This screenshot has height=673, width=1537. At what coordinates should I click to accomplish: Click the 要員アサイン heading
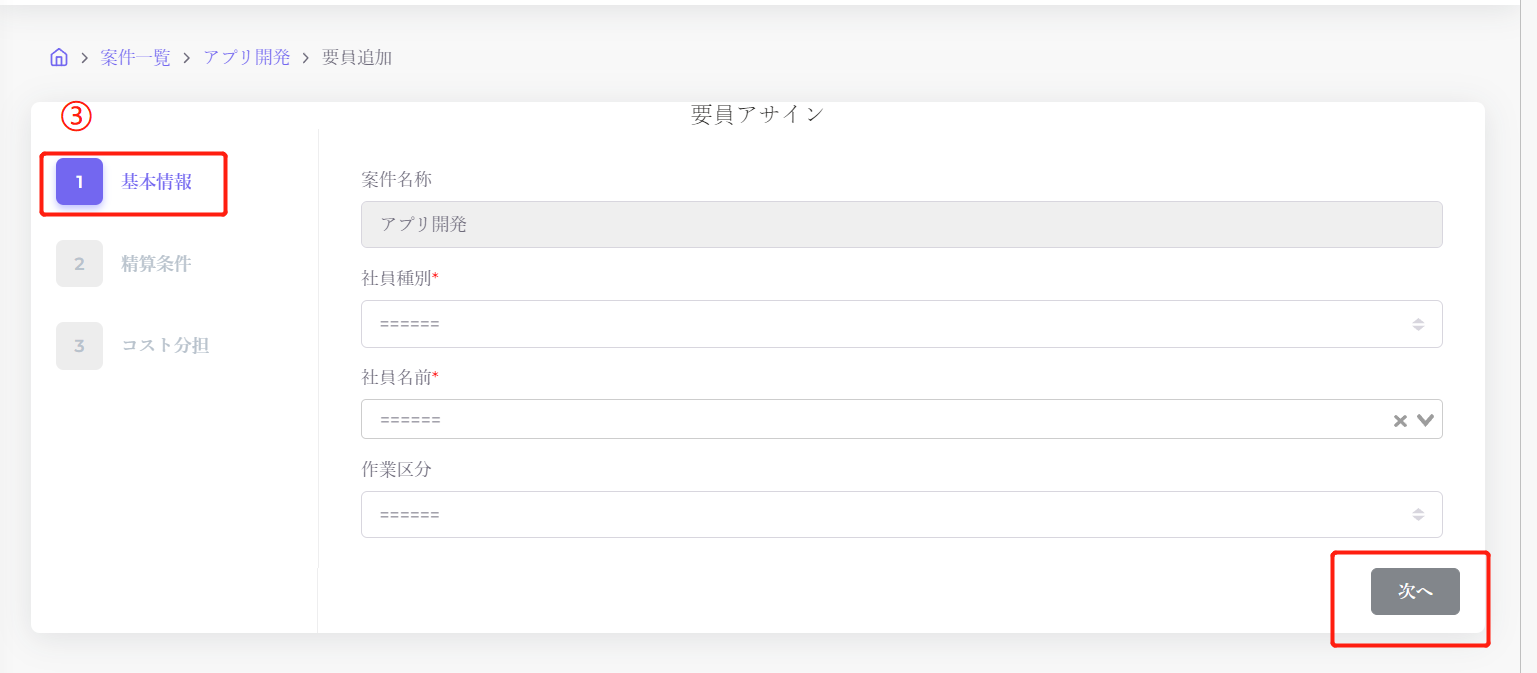757,115
